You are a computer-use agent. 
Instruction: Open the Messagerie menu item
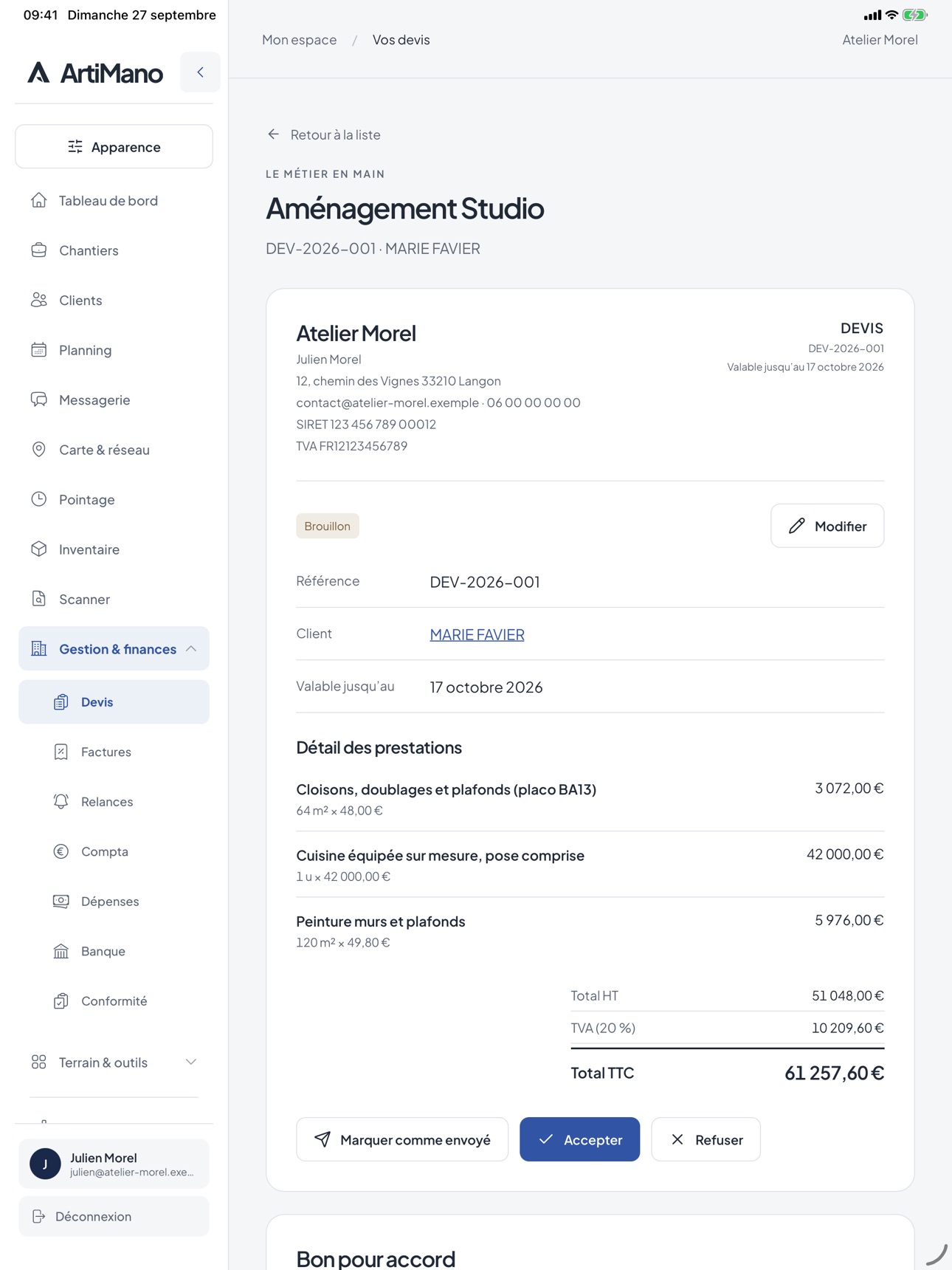tap(114, 399)
